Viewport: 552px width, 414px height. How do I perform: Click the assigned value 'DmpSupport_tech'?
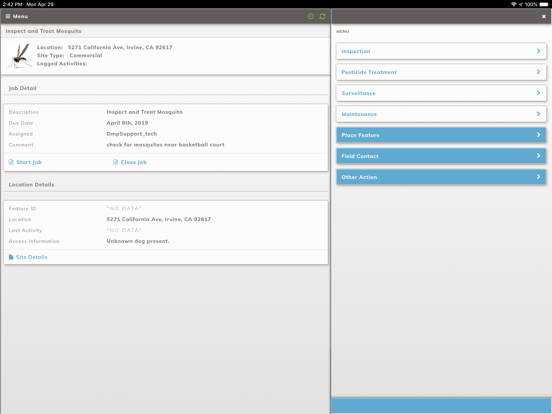132,134
